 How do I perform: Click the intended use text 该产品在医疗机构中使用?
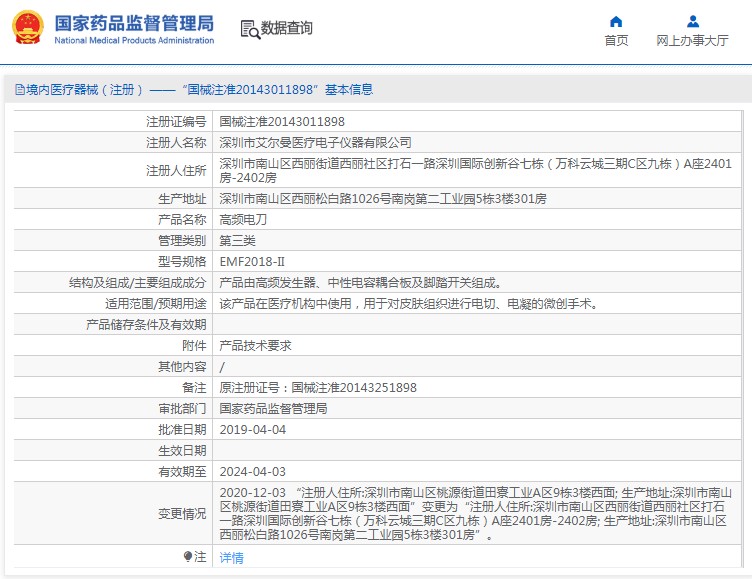coord(409,304)
